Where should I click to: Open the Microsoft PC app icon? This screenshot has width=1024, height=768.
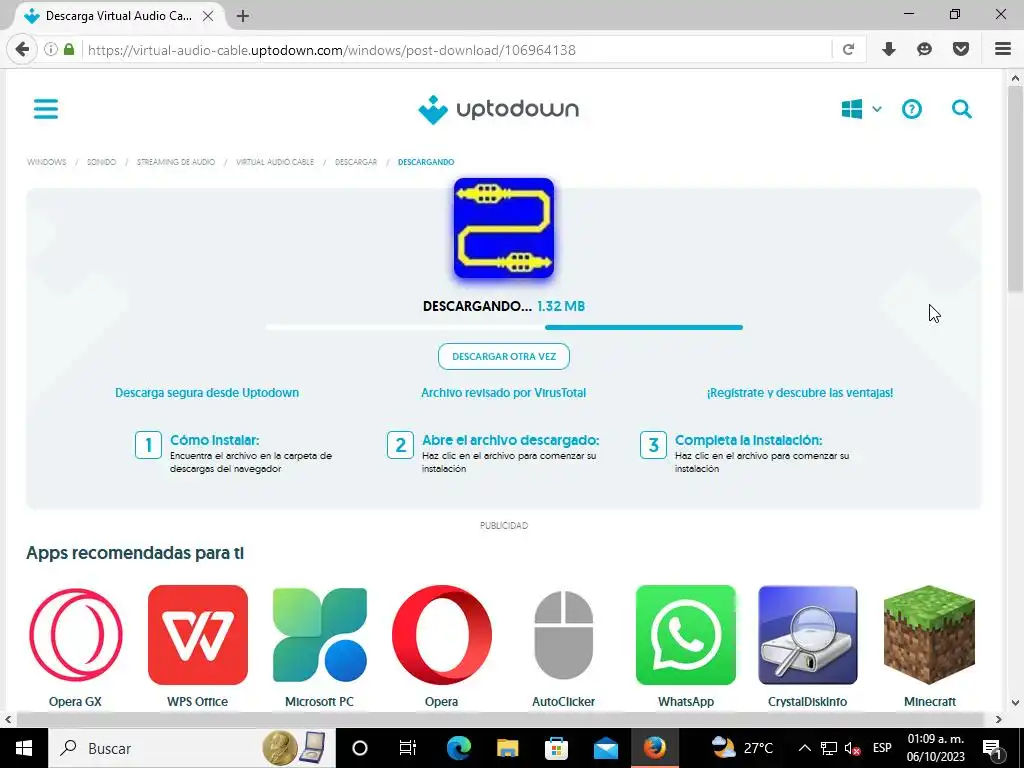coord(319,635)
